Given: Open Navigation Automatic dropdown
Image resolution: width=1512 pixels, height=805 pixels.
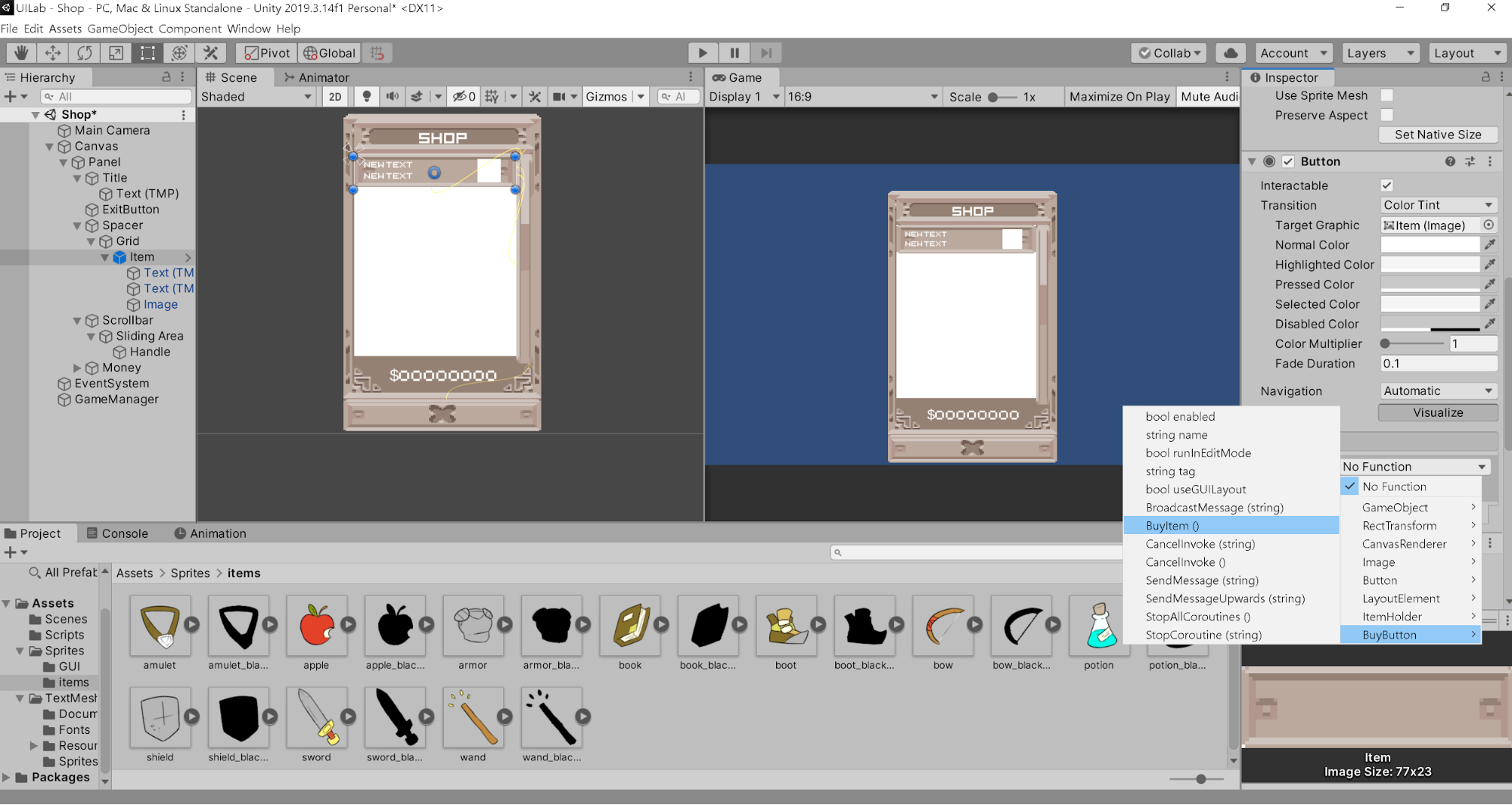Looking at the screenshot, I should coord(1438,391).
